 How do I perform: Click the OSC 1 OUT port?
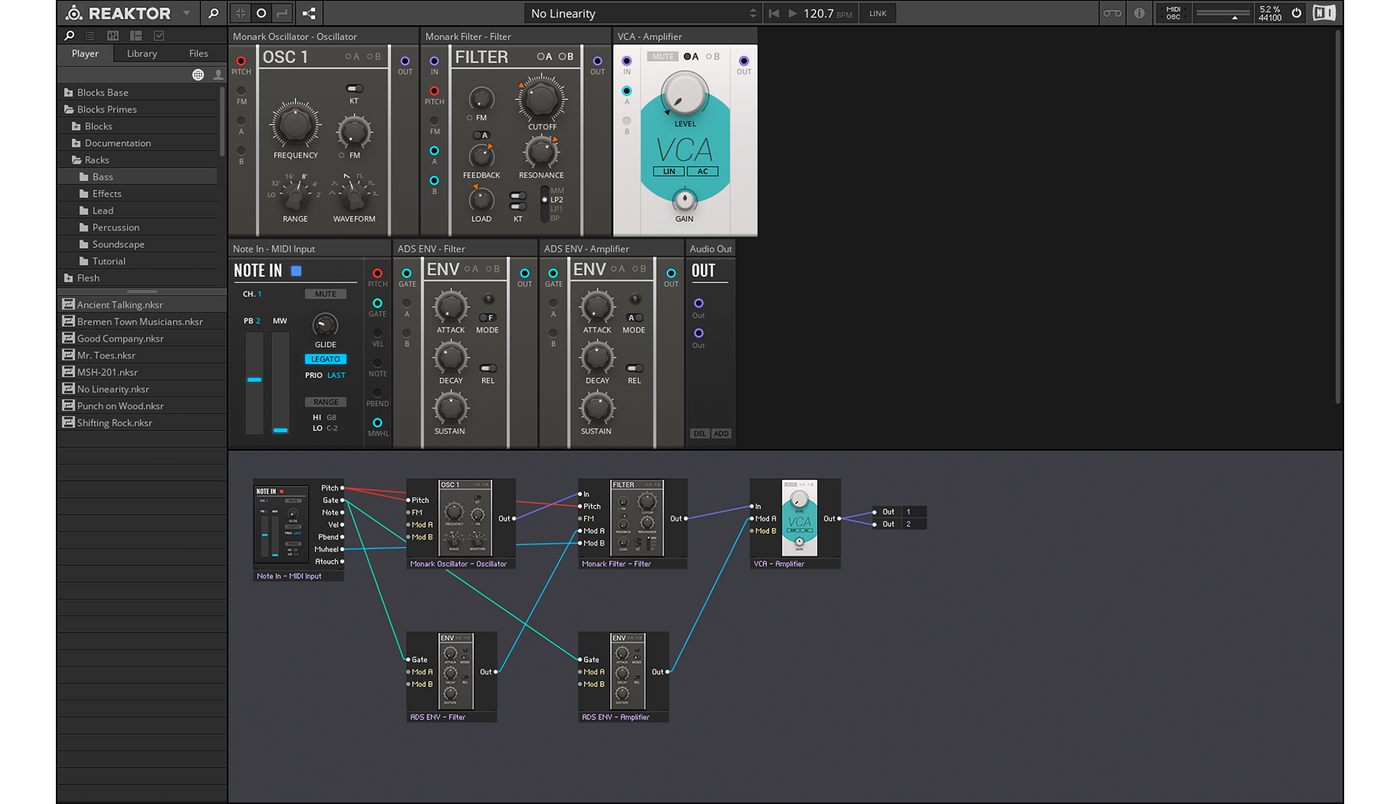pos(405,61)
